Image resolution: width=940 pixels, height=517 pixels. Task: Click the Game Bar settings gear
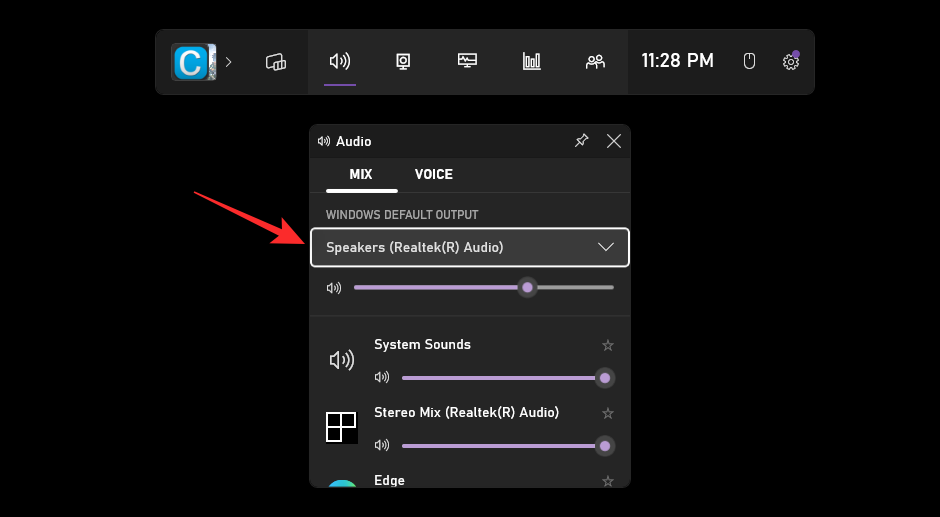[790, 62]
